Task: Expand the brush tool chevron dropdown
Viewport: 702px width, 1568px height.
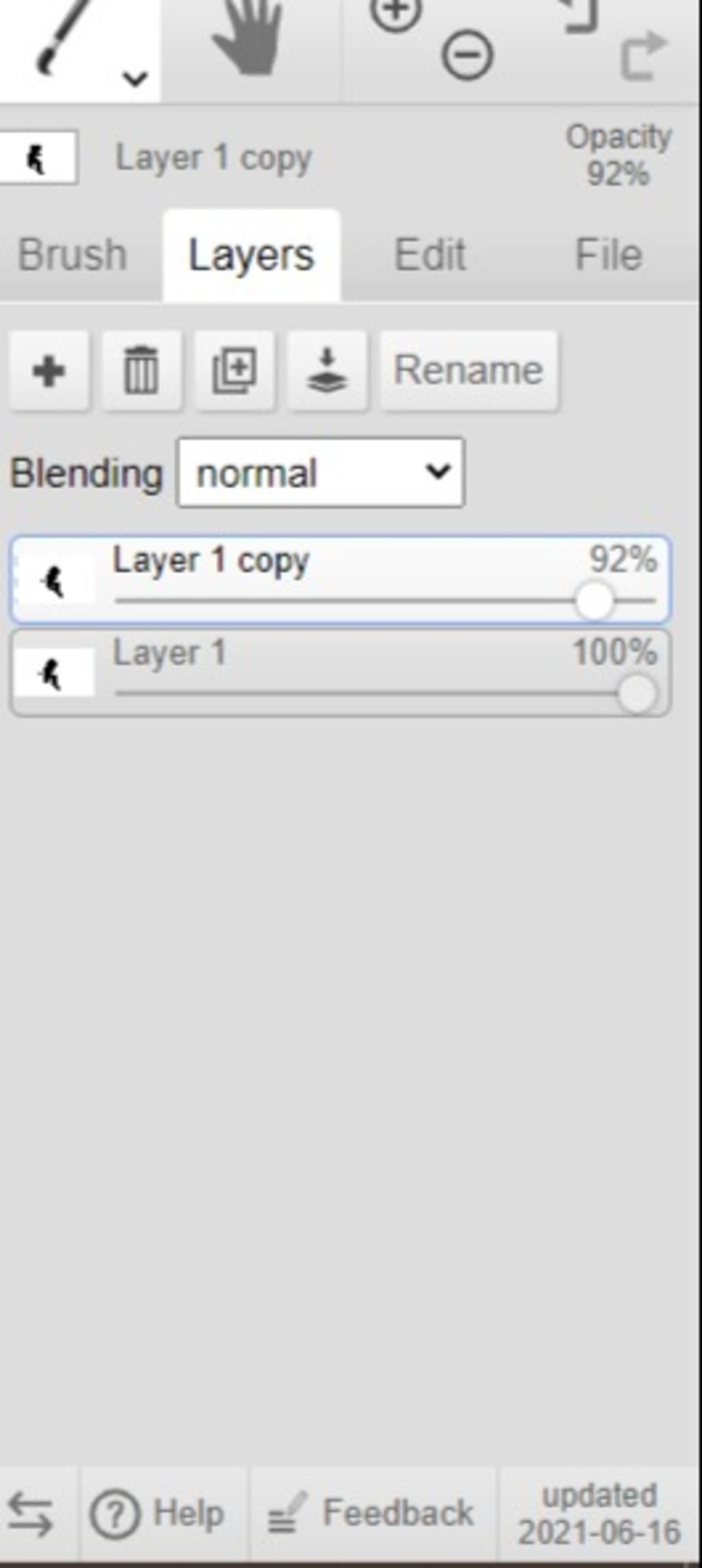Action: (x=135, y=78)
